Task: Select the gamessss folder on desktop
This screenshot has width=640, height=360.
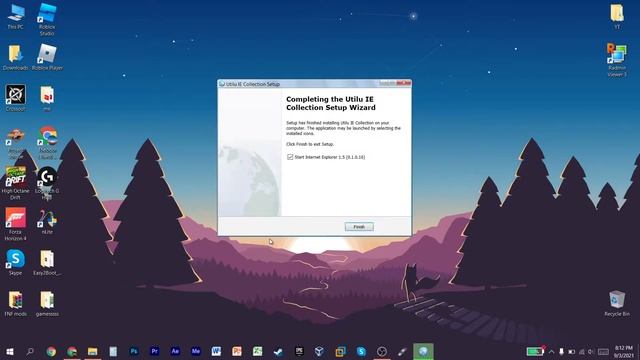Action: click(x=47, y=303)
